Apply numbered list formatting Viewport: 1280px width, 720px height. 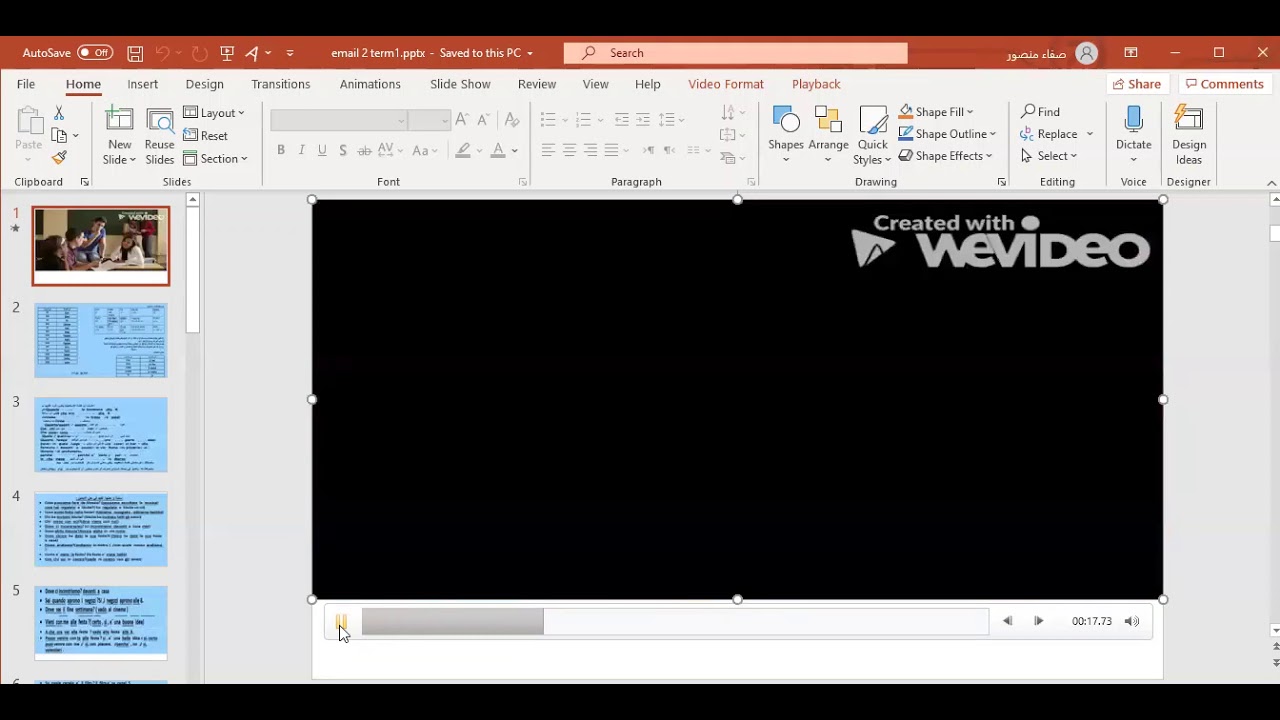click(584, 120)
